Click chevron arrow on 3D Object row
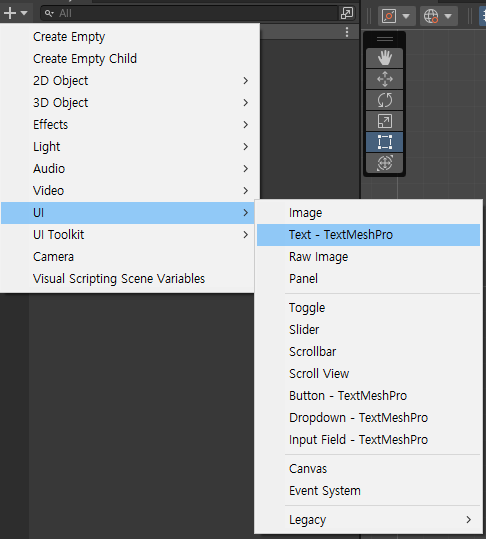 [245, 103]
